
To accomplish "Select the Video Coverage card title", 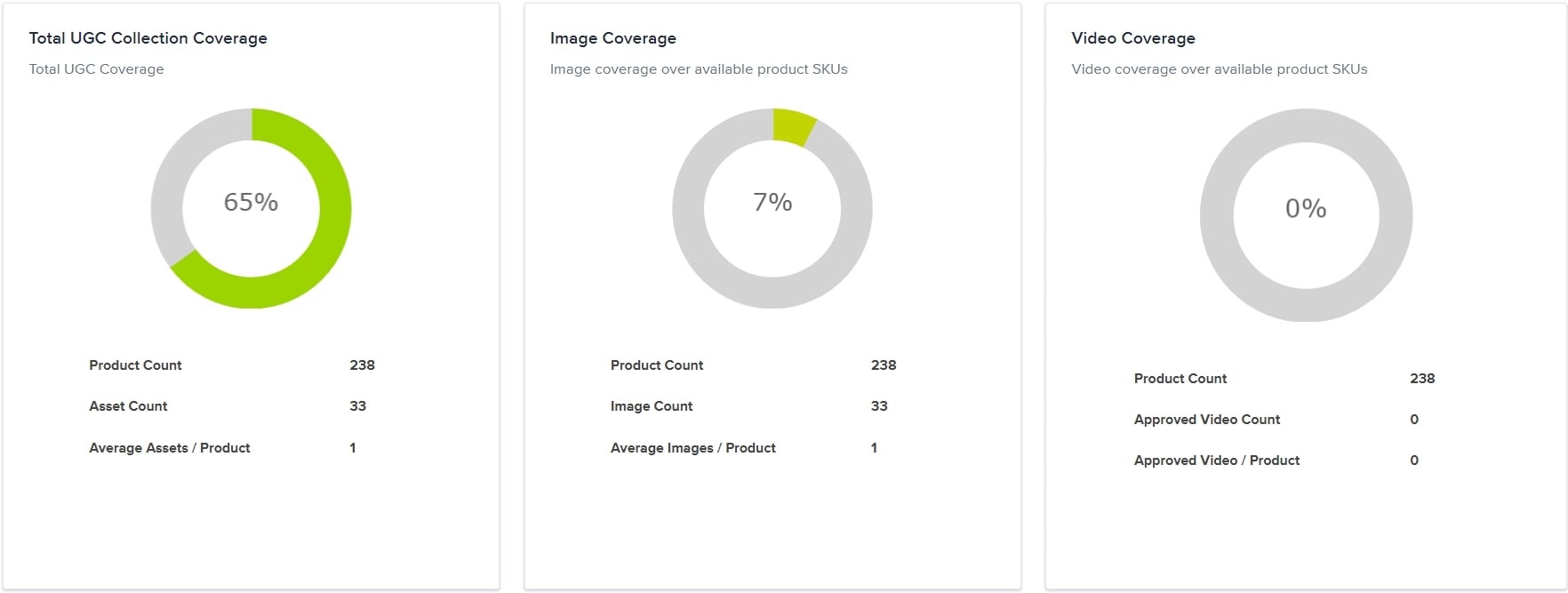I will pos(1132,38).
